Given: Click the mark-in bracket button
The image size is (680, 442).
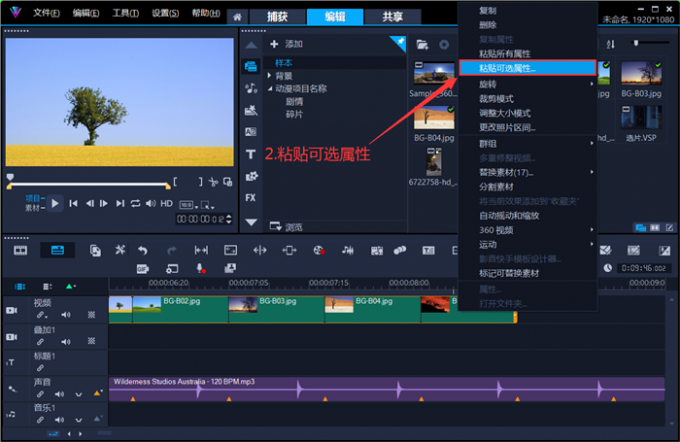Looking at the screenshot, I should (x=175, y=182).
